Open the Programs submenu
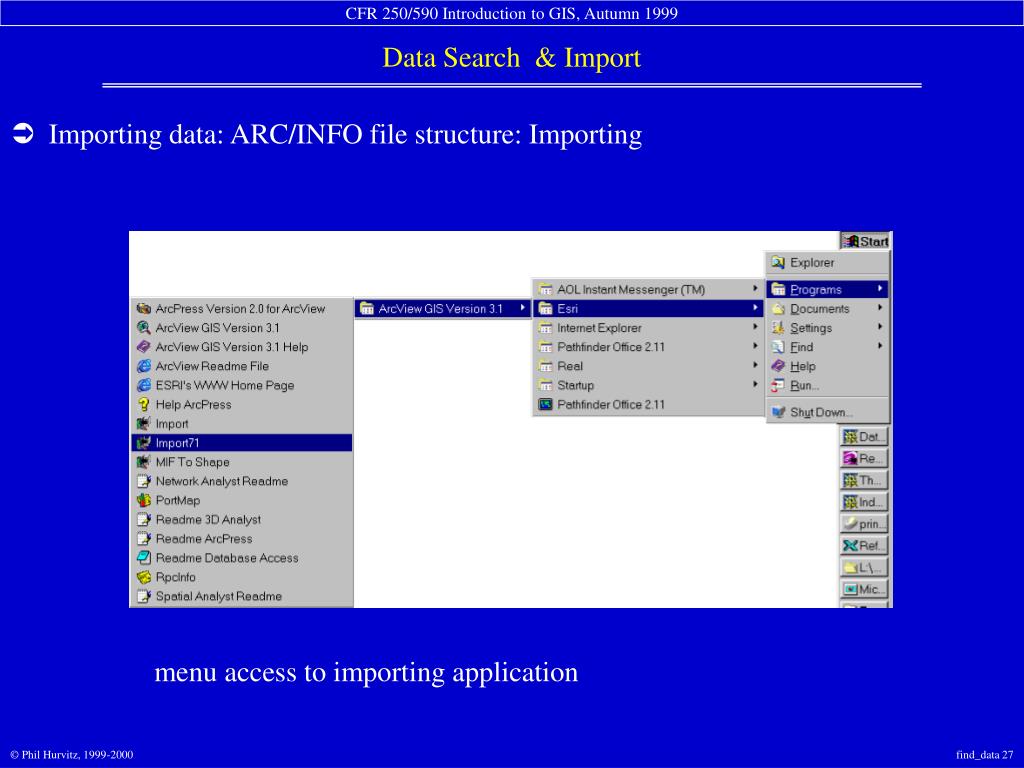Image resolution: width=1024 pixels, height=768 pixels. [x=827, y=289]
